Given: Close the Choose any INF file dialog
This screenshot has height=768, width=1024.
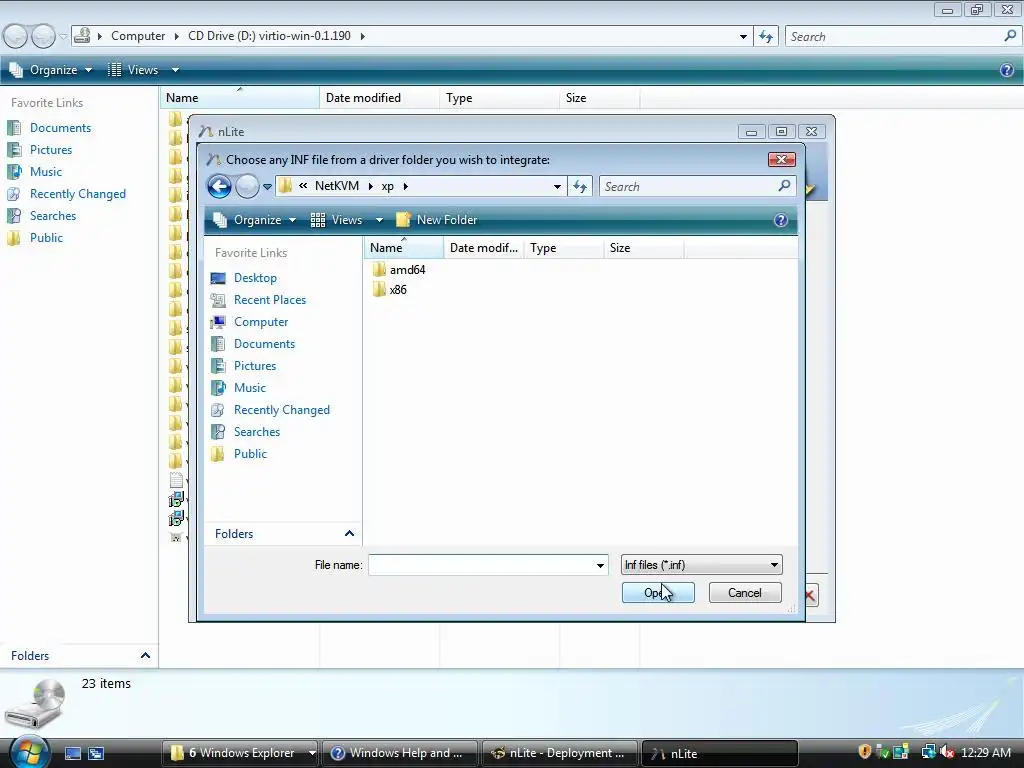Looking at the screenshot, I should point(782,159).
